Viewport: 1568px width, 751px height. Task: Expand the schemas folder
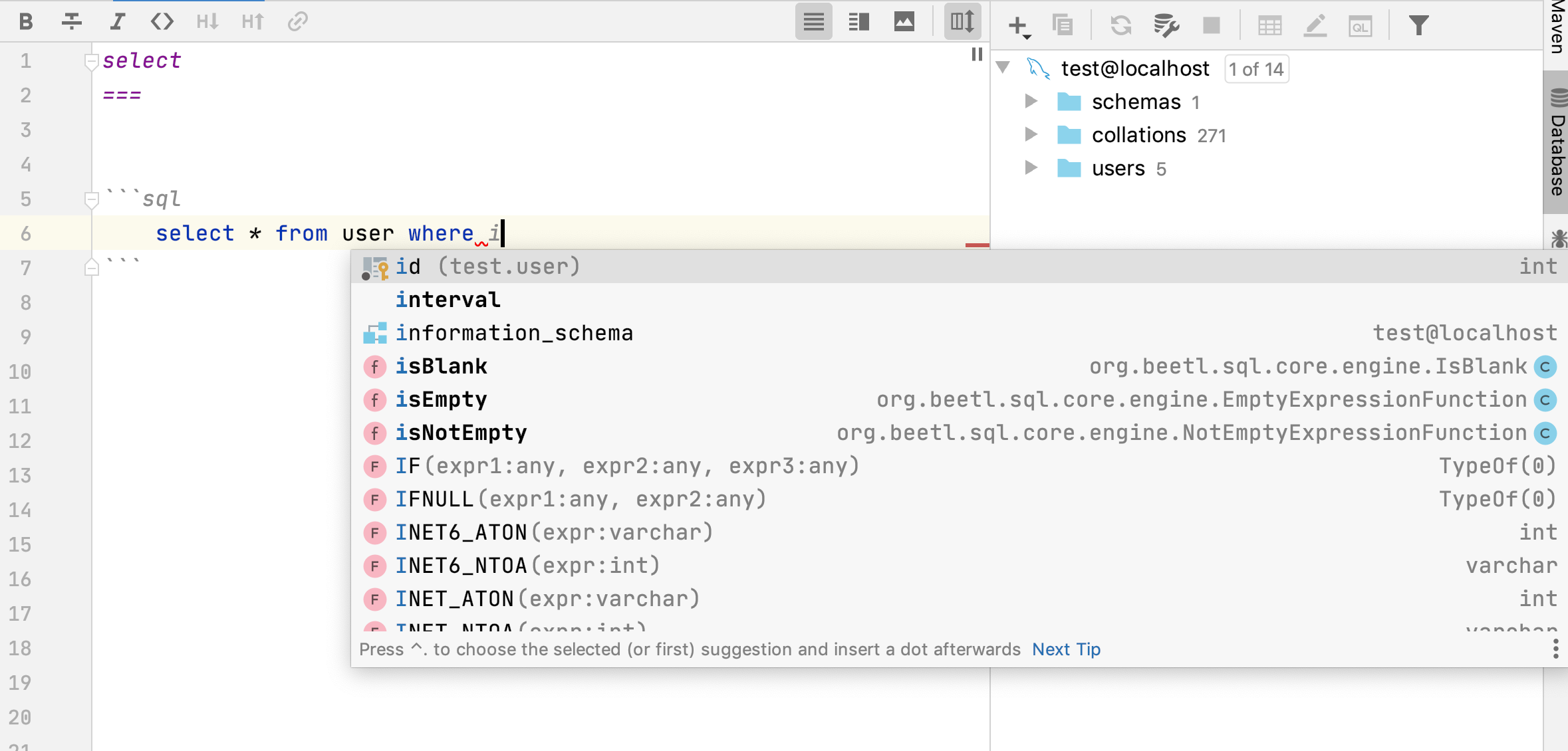[1031, 102]
